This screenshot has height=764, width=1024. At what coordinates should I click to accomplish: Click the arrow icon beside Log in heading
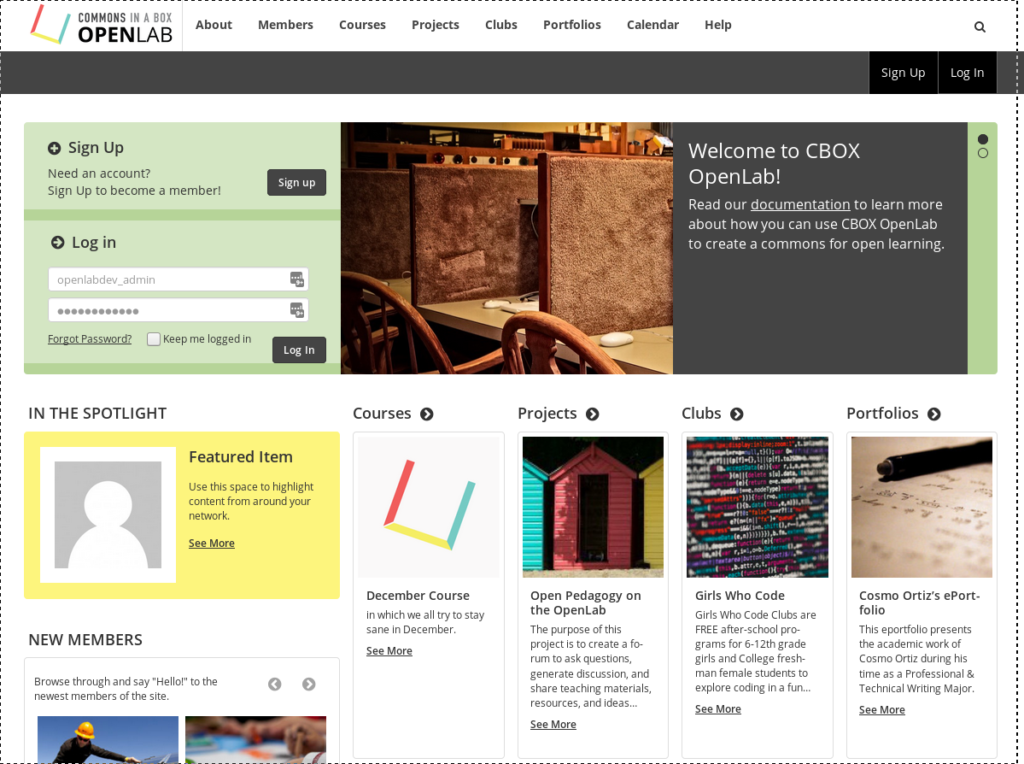click(57, 242)
